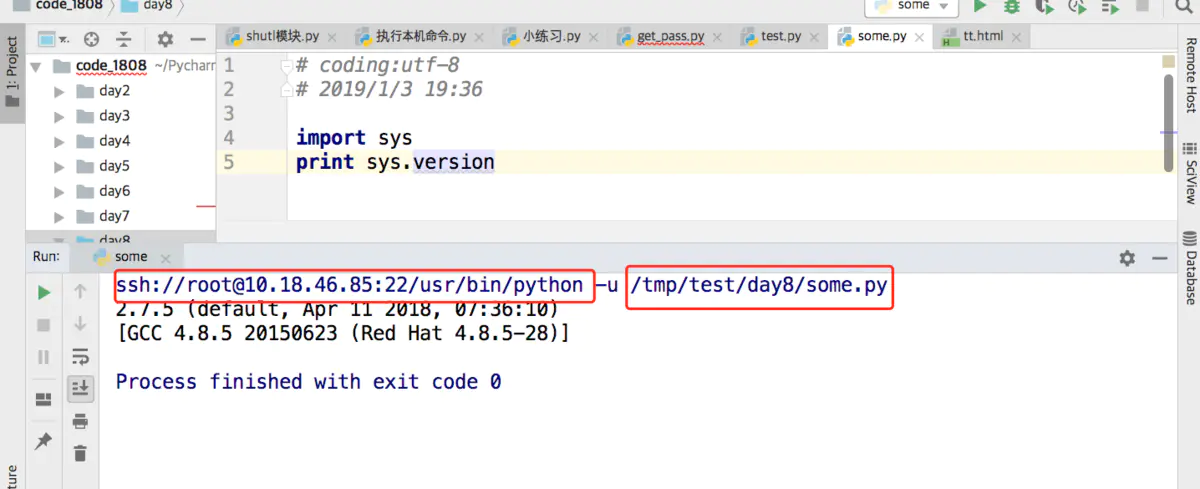Toggle soft-wrap in the Run console
Viewport: 1200px width, 489px height.
tap(80, 357)
